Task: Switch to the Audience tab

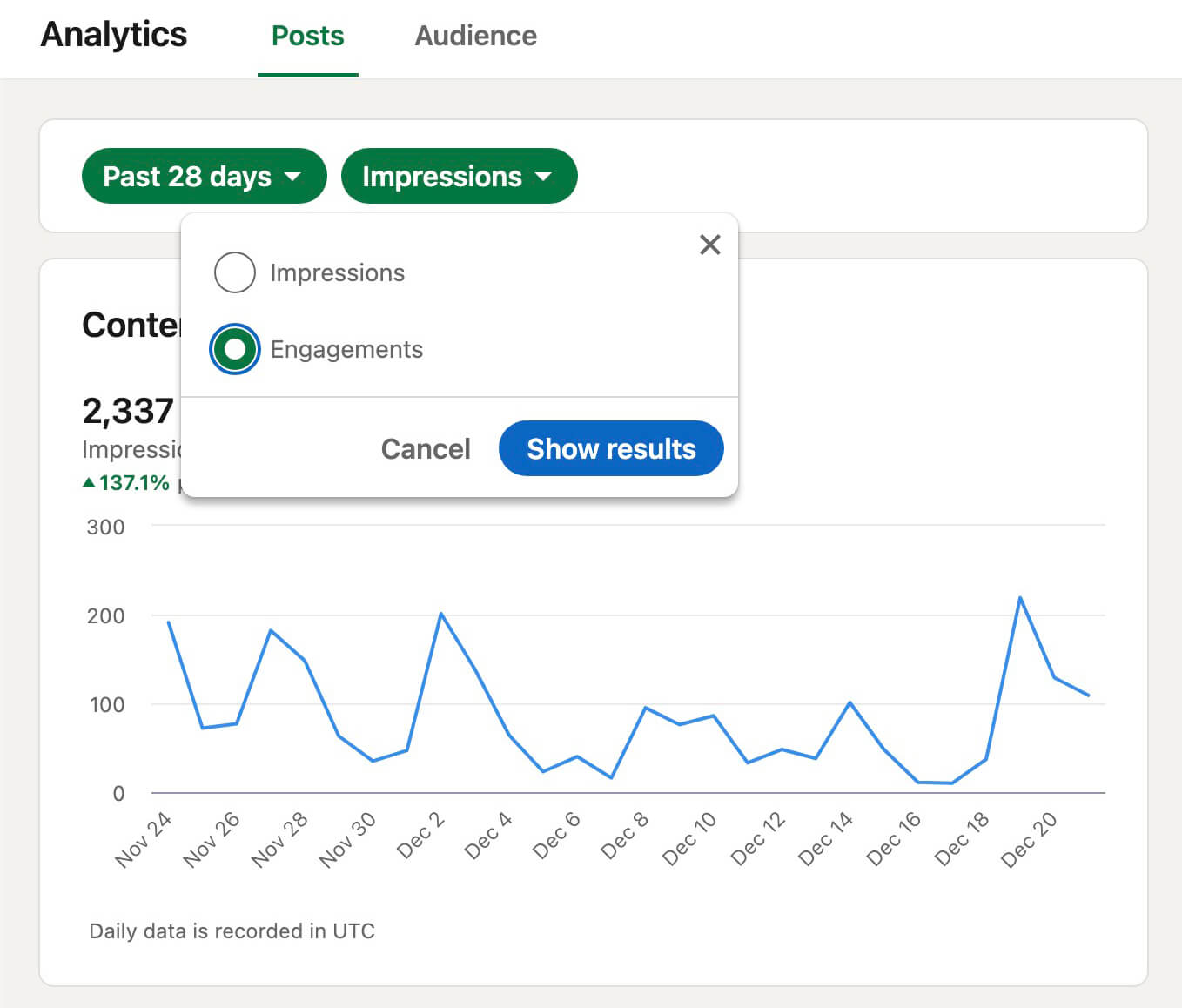Action: [x=475, y=36]
